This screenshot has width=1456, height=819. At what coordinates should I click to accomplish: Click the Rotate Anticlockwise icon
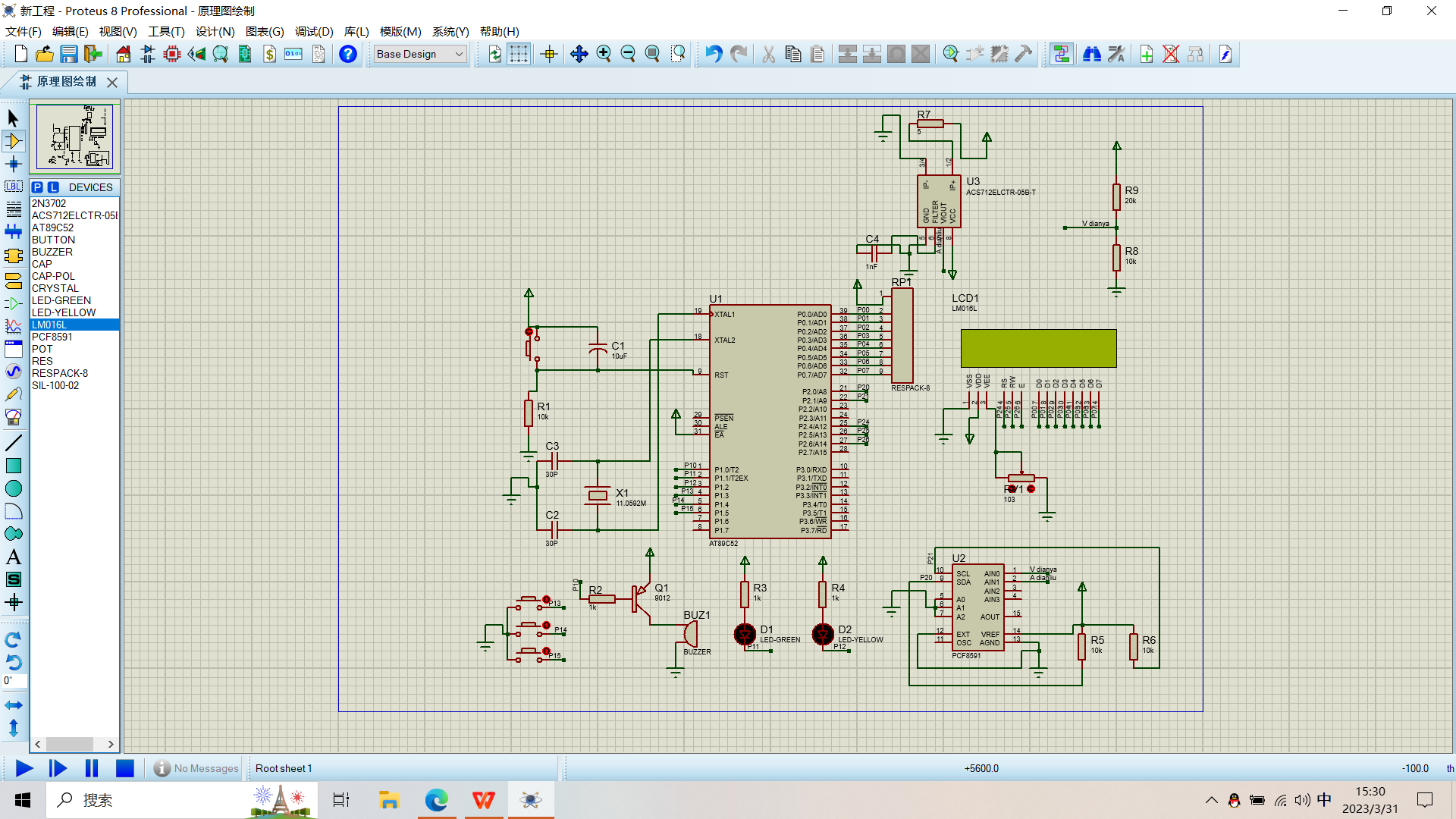coord(13,662)
